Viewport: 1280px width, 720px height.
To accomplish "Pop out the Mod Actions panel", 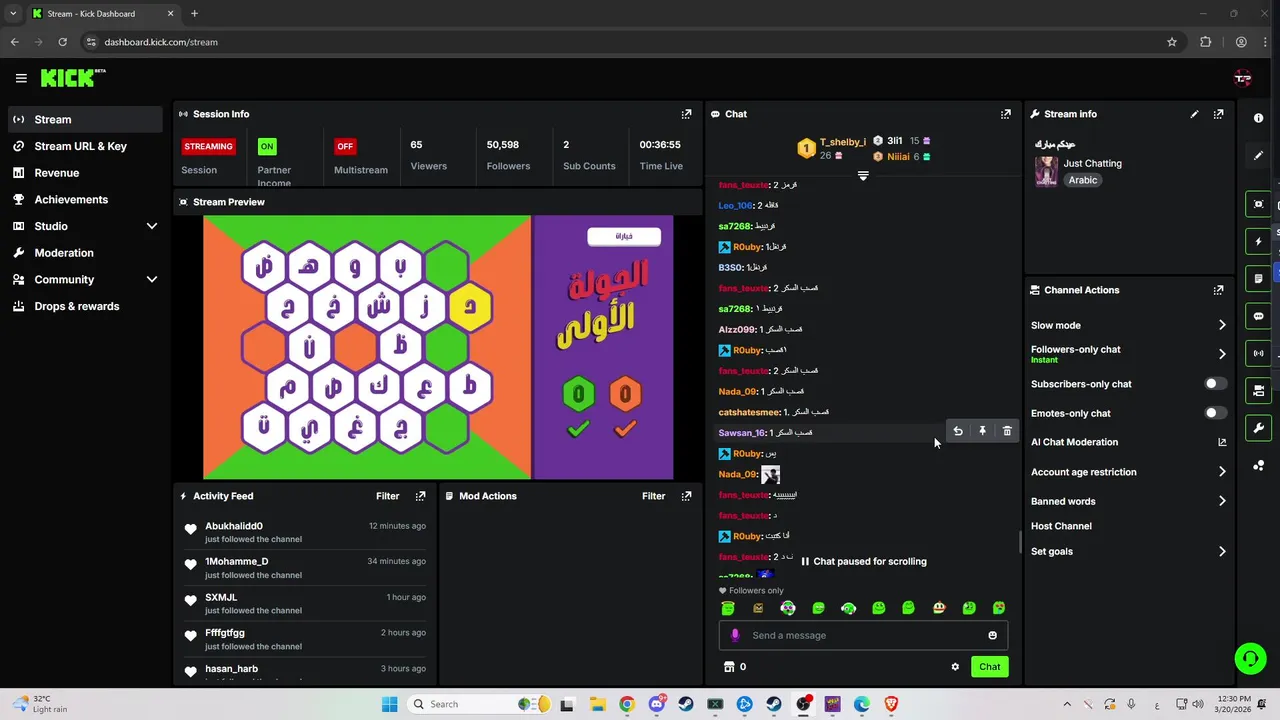I will [686, 496].
